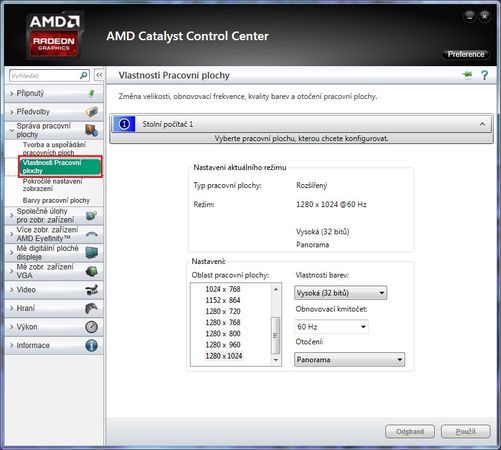The image size is (501, 450).
Task: Select resolution 1024 x 768
Action: 223,289
